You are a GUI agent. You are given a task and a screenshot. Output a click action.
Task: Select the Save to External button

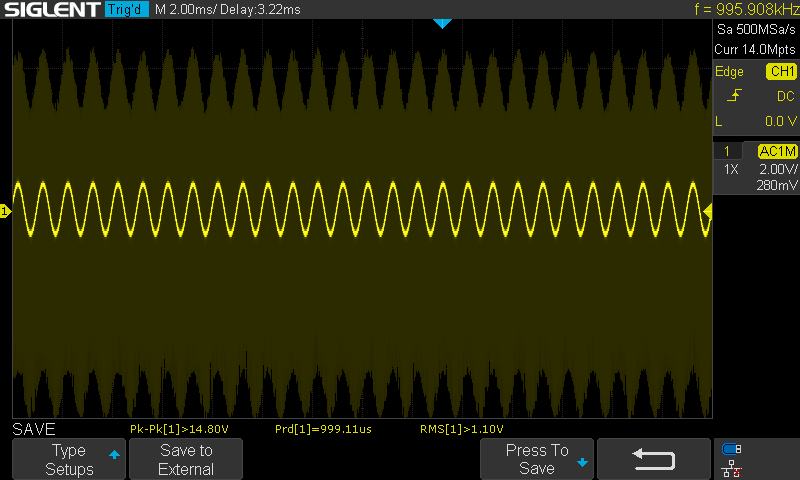[186, 459]
